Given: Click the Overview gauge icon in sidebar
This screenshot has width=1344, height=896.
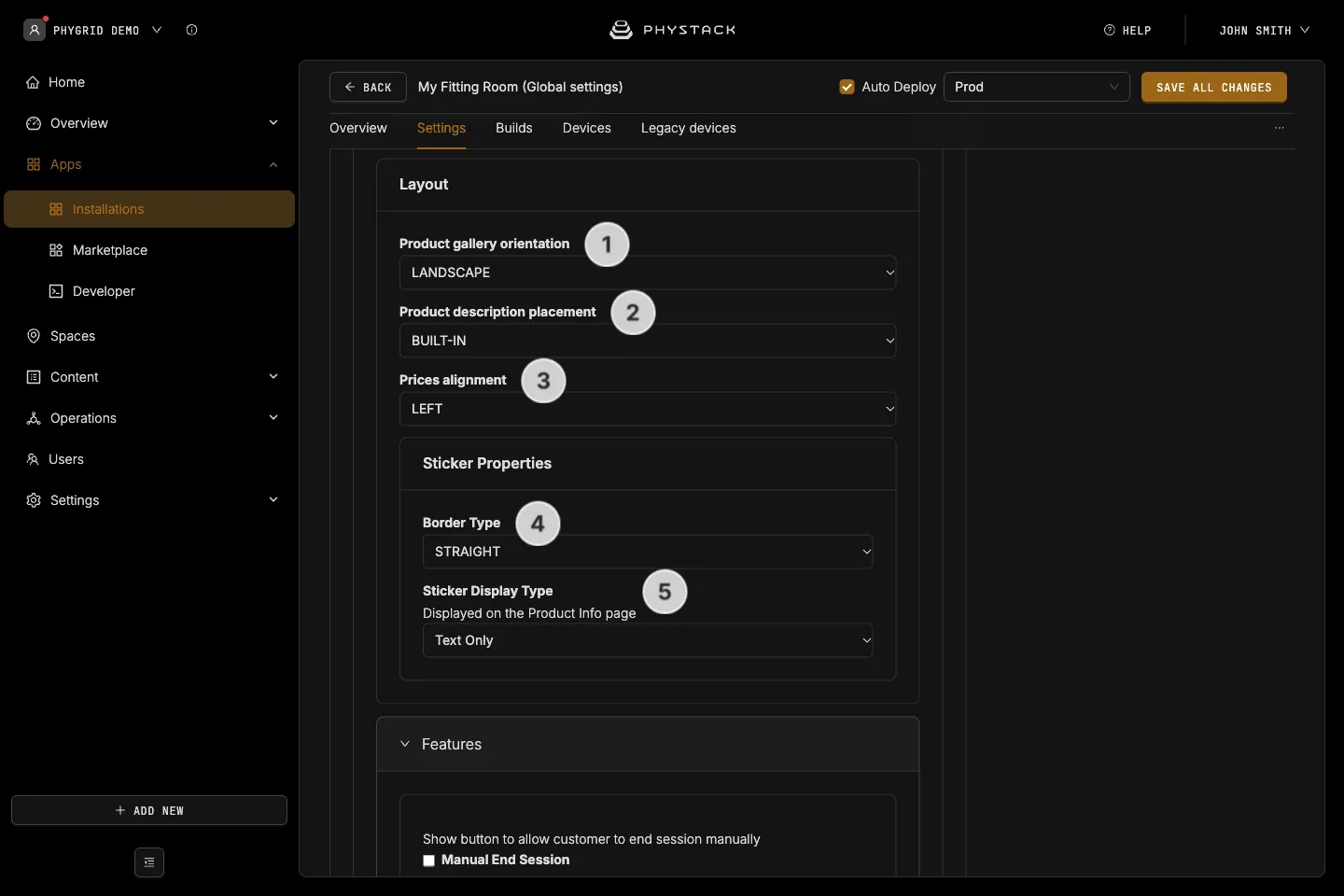Looking at the screenshot, I should (34, 123).
